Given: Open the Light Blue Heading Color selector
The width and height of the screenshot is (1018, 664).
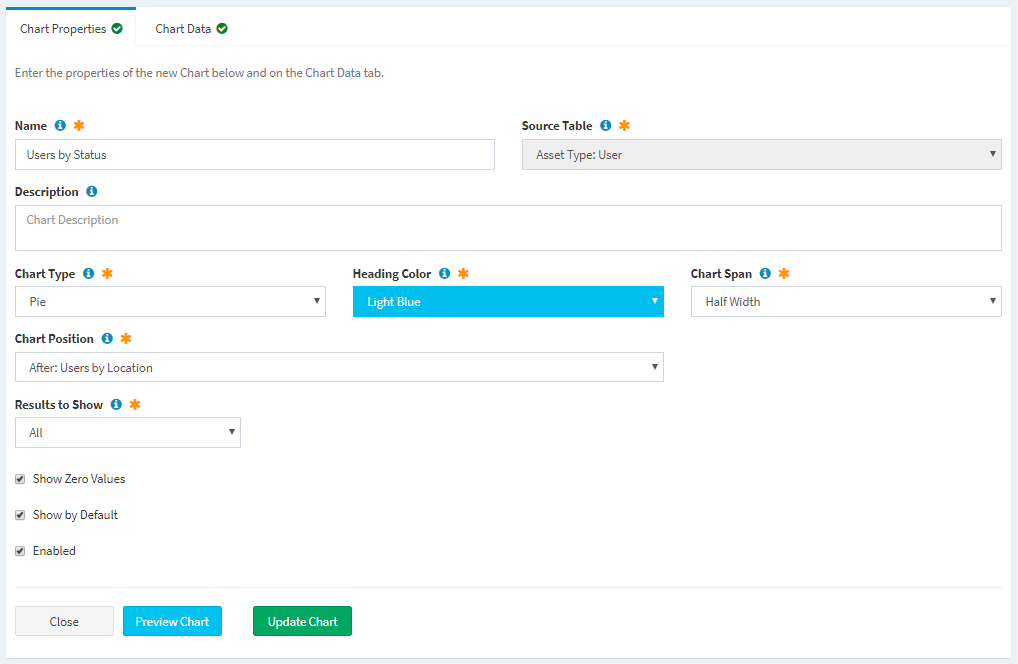Looking at the screenshot, I should [x=507, y=302].
